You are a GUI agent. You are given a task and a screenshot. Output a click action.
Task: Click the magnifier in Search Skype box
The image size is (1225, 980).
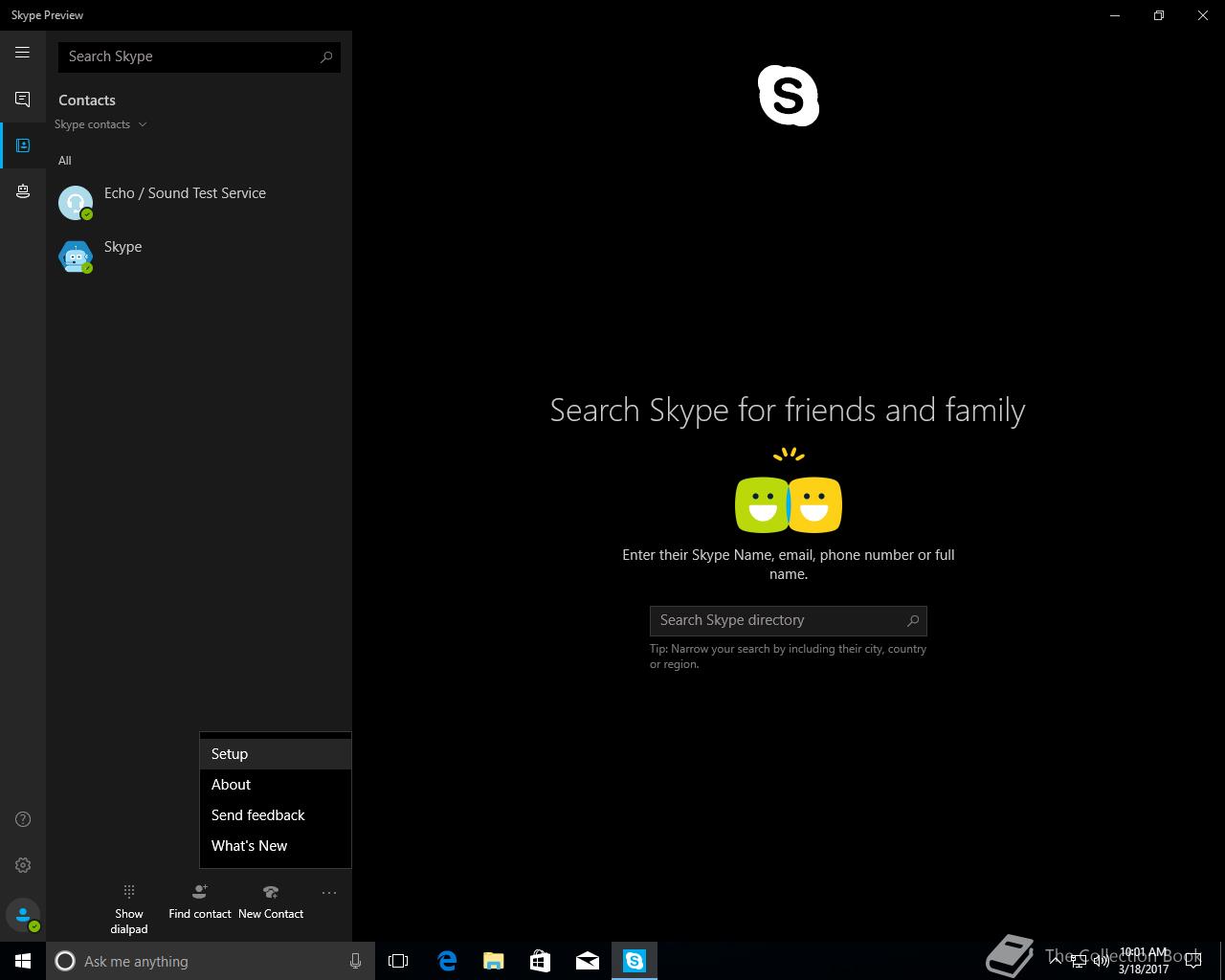326,56
